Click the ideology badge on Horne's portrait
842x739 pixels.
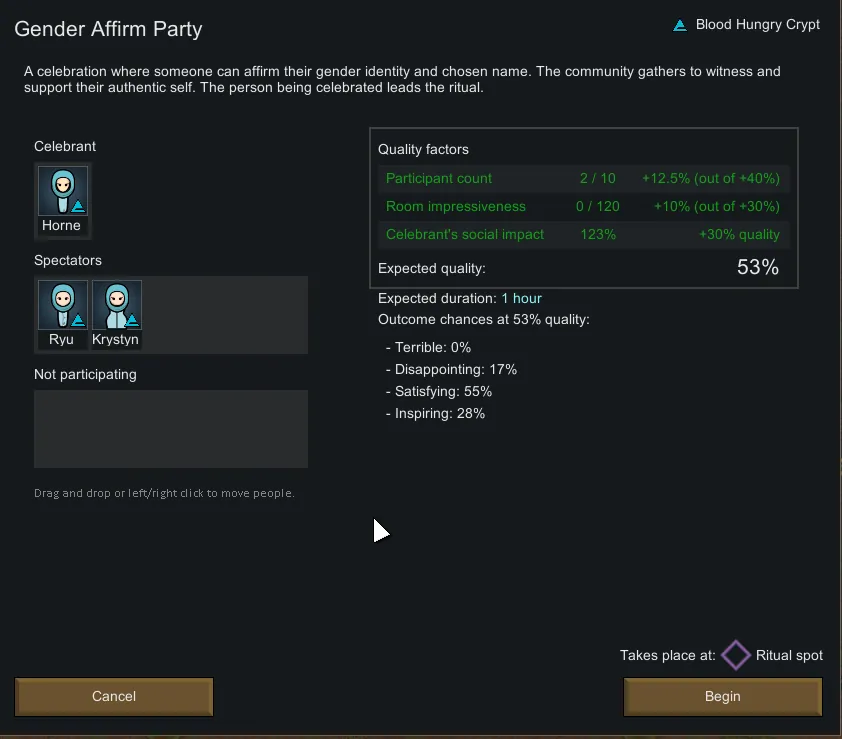(x=78, y=206)
